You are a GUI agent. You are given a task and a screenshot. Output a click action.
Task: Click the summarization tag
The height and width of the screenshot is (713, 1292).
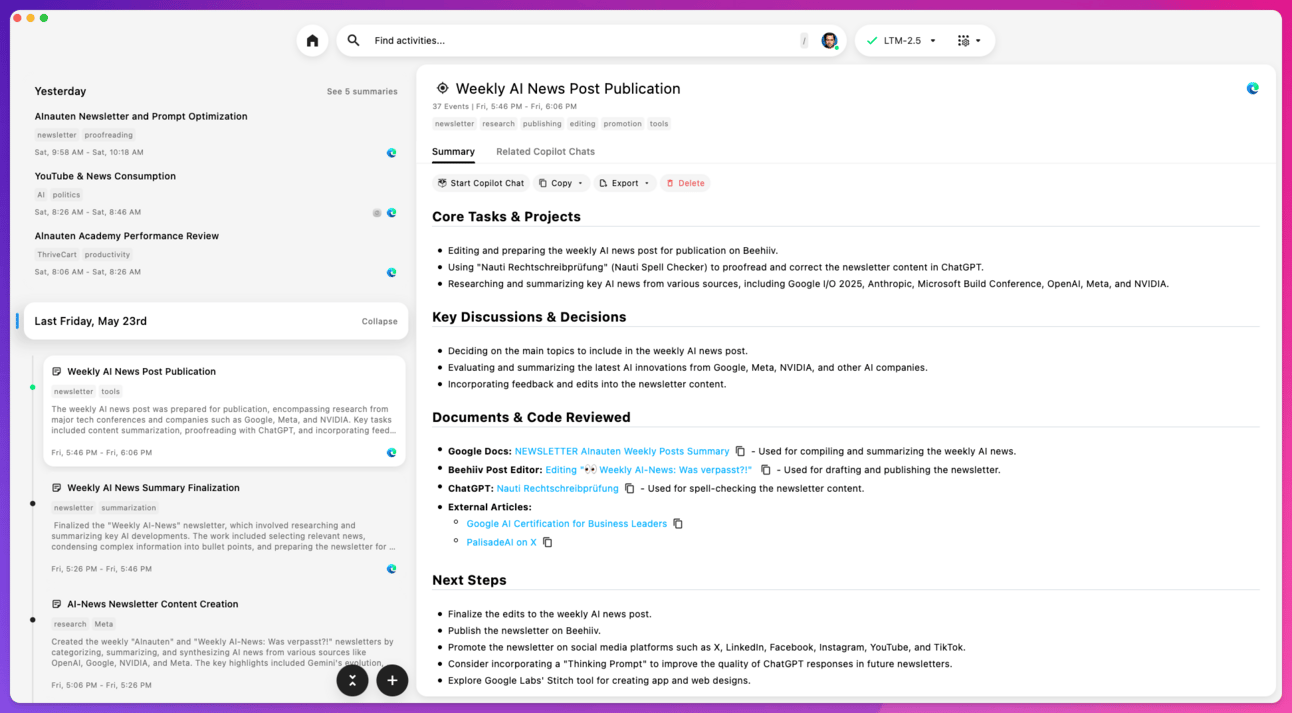tap(128, 508)
